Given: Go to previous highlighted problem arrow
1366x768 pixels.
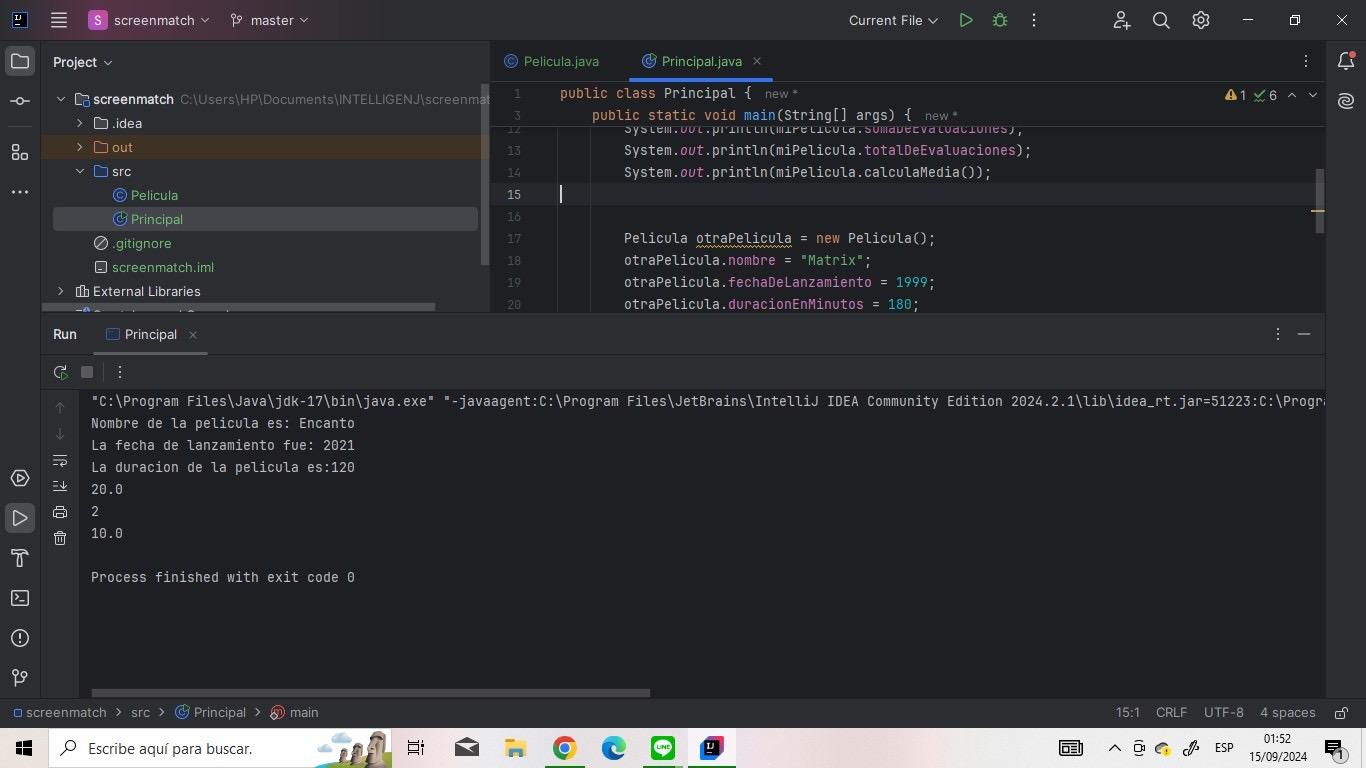Looking at the screenshot, I should pos(1291,95).
